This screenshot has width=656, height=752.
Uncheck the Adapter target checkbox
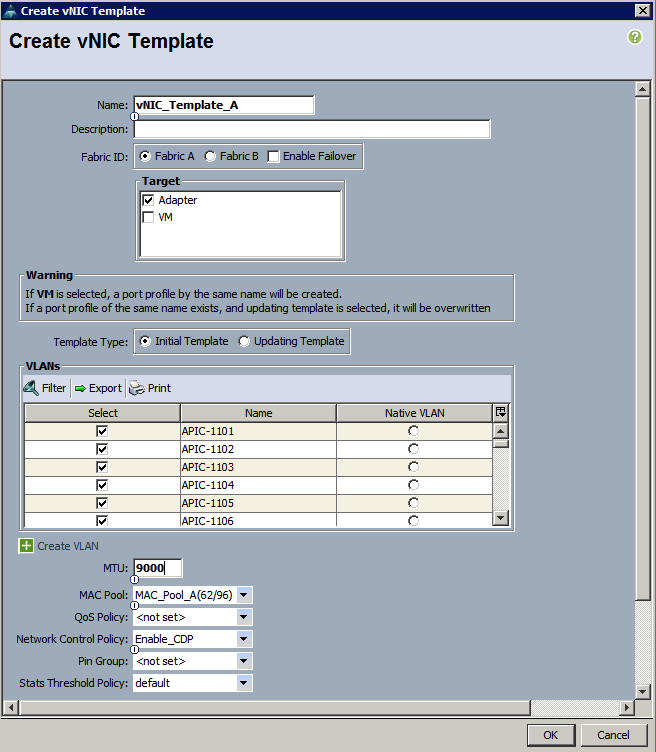click(148, 200)
